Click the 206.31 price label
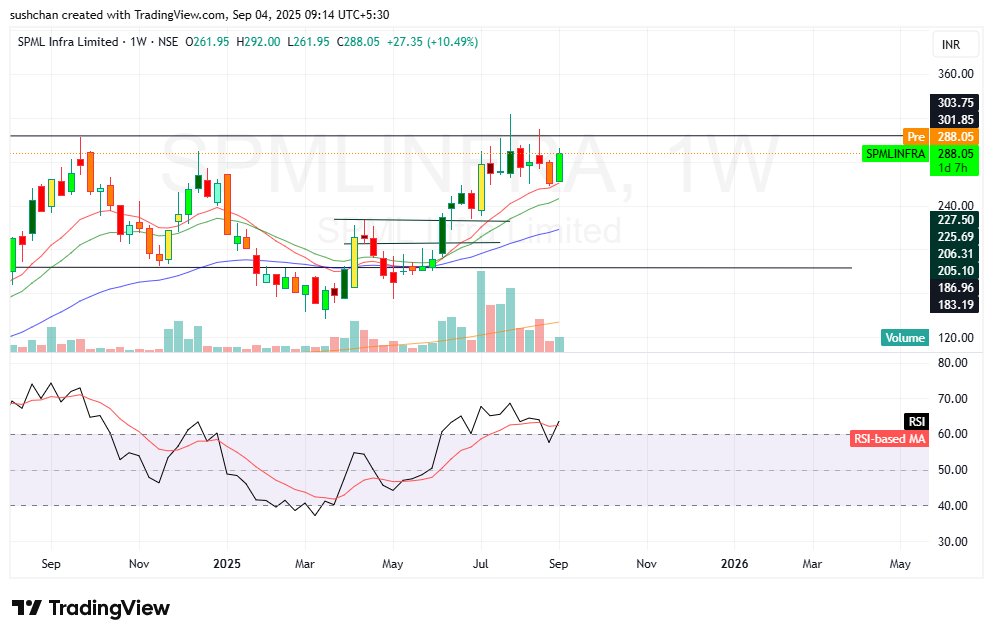Screen dimensions: 993x638 tap(955, 254)
